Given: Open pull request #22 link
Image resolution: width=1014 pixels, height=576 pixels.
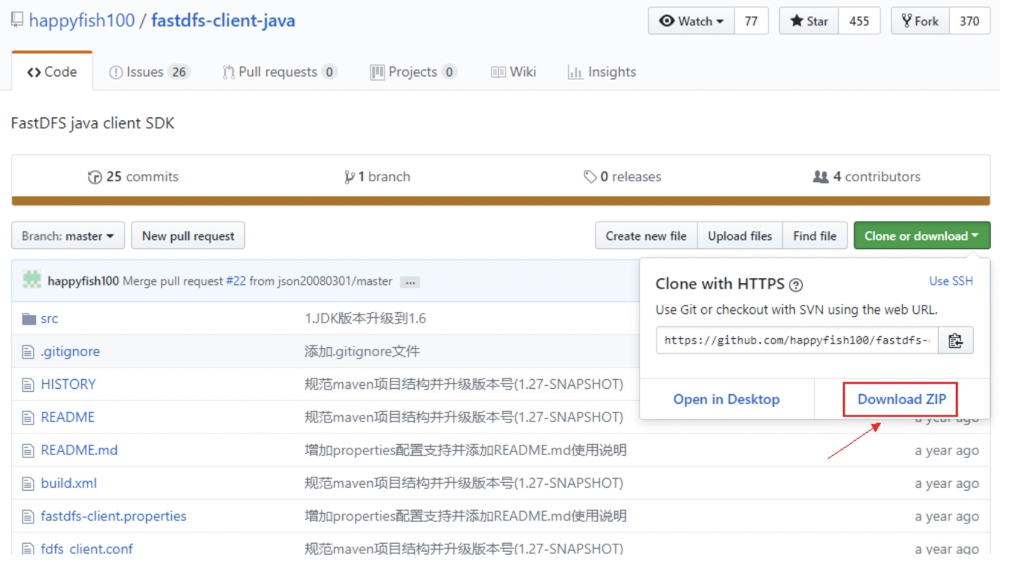Looking at the screenshot, I should click(236, 281).
